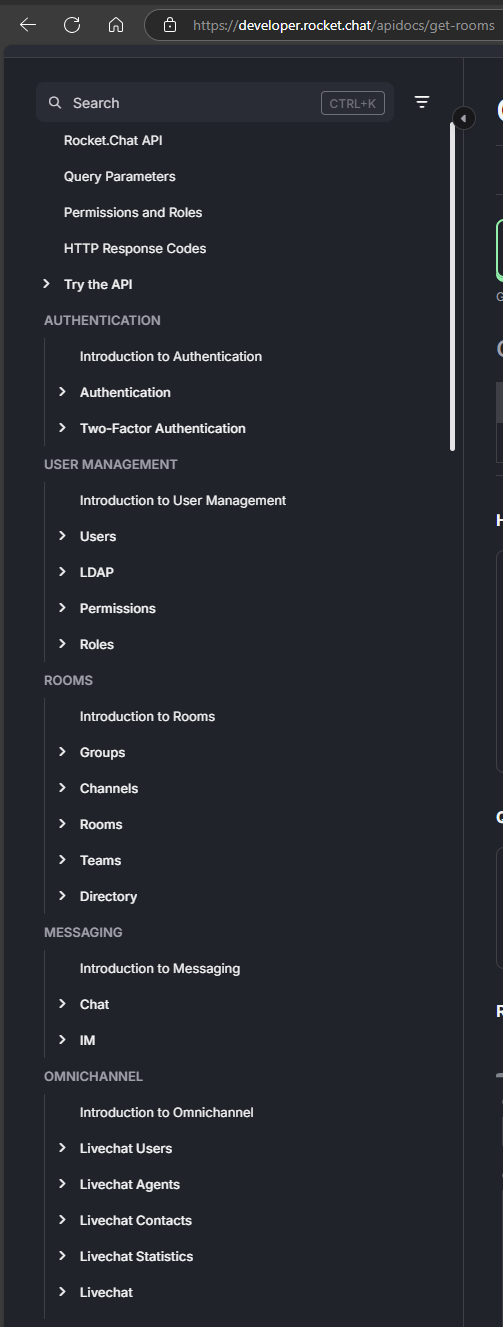This screenshot has height=1327, width=503.
Task: Go back with the browser back arrow
Action: click(28, 25)
